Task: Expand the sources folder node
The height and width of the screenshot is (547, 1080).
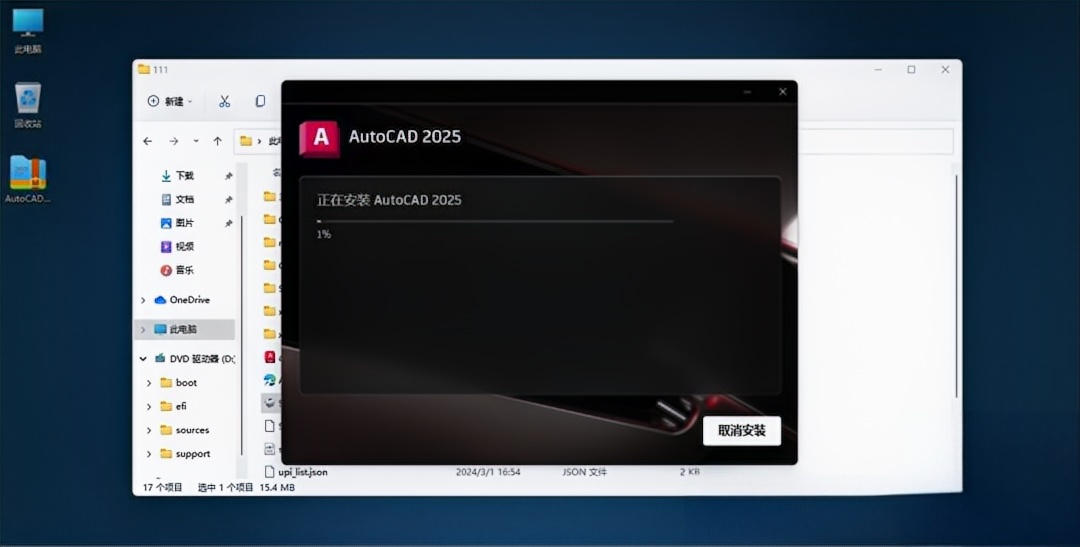Action: [149, 431]
